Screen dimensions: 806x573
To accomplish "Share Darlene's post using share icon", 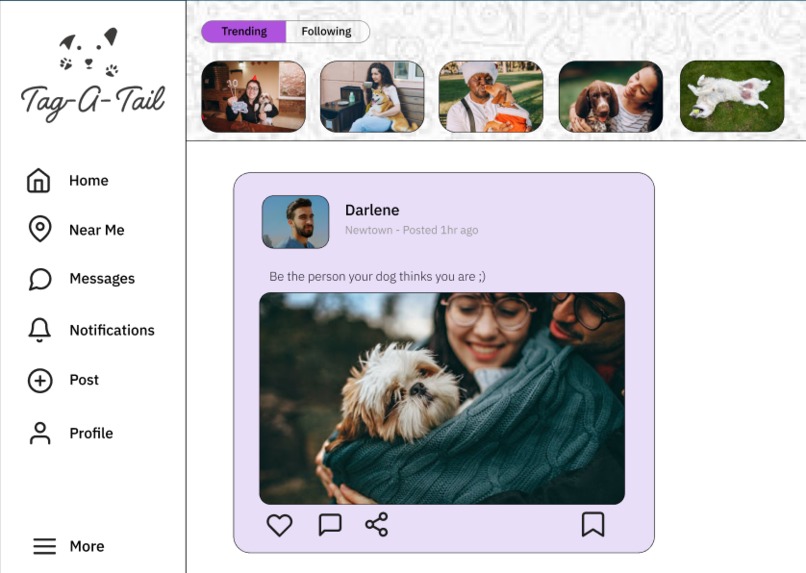I will 377,525.
